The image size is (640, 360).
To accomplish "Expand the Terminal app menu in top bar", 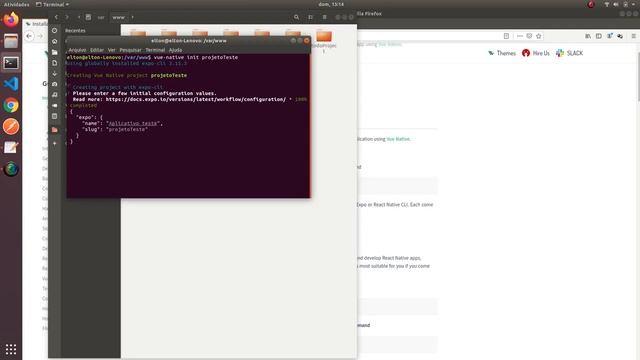I will pos(53,4).
